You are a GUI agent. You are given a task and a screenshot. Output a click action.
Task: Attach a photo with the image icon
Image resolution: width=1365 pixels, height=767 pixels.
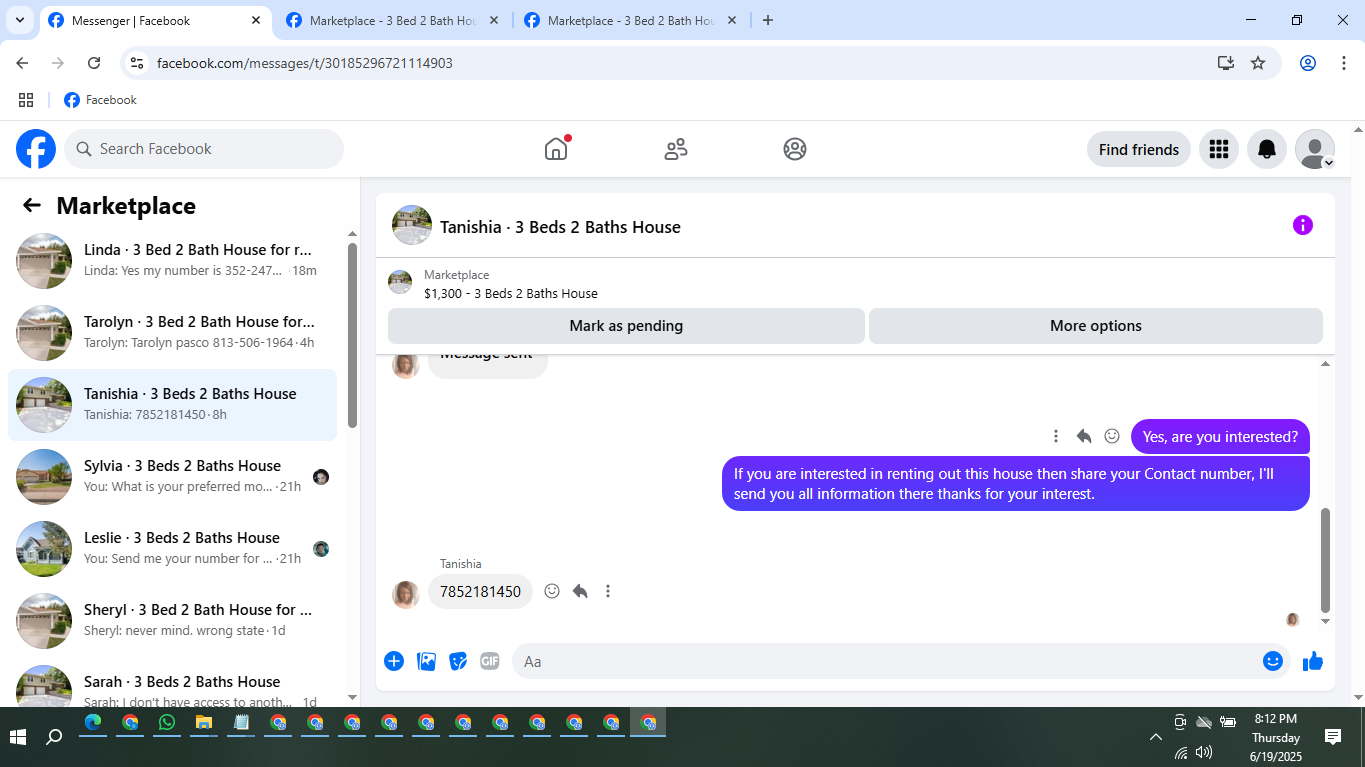click(x=426, y=661)
